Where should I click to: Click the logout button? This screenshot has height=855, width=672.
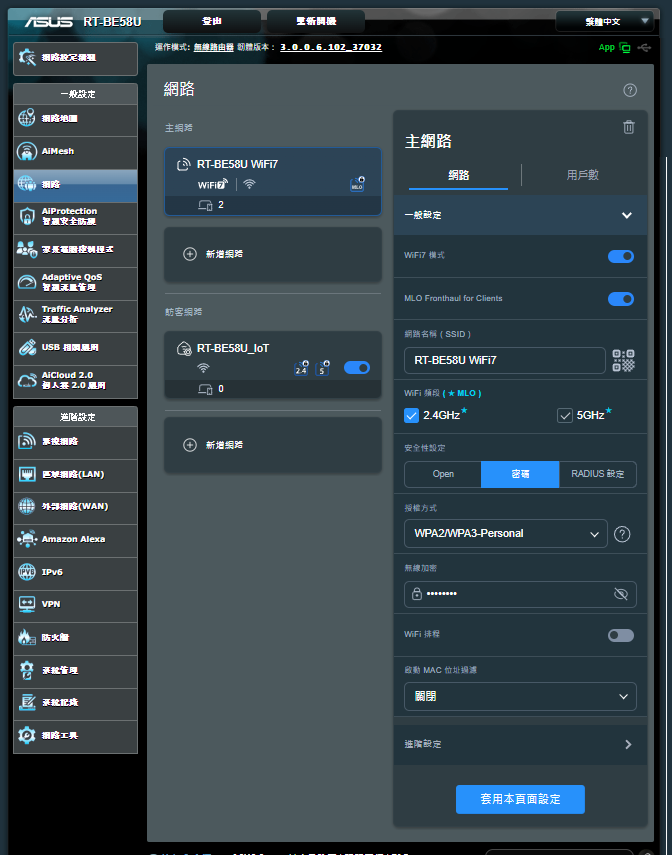coord(212,21)
